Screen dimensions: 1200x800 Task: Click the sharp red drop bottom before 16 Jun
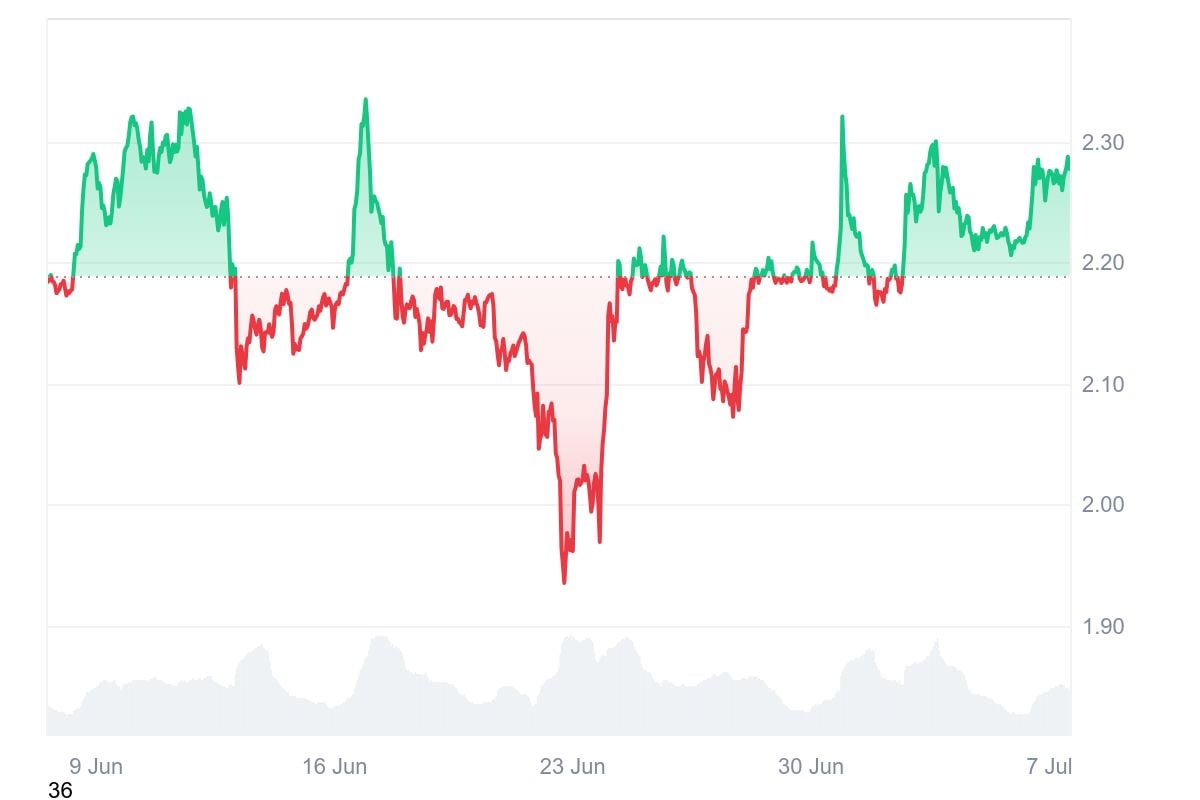[239, 382]
